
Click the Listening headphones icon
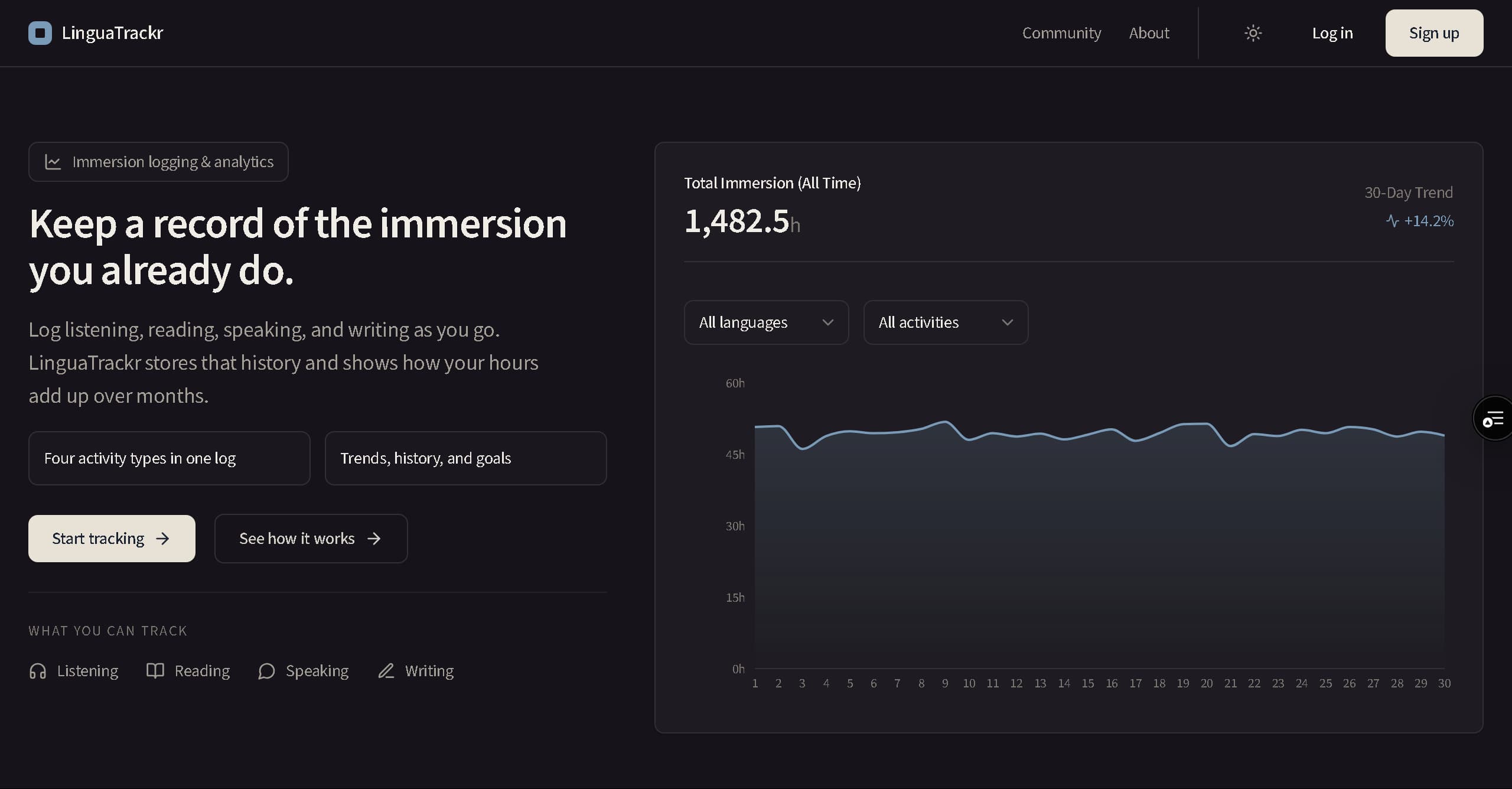pyautogui.click(x=38, y=671)
